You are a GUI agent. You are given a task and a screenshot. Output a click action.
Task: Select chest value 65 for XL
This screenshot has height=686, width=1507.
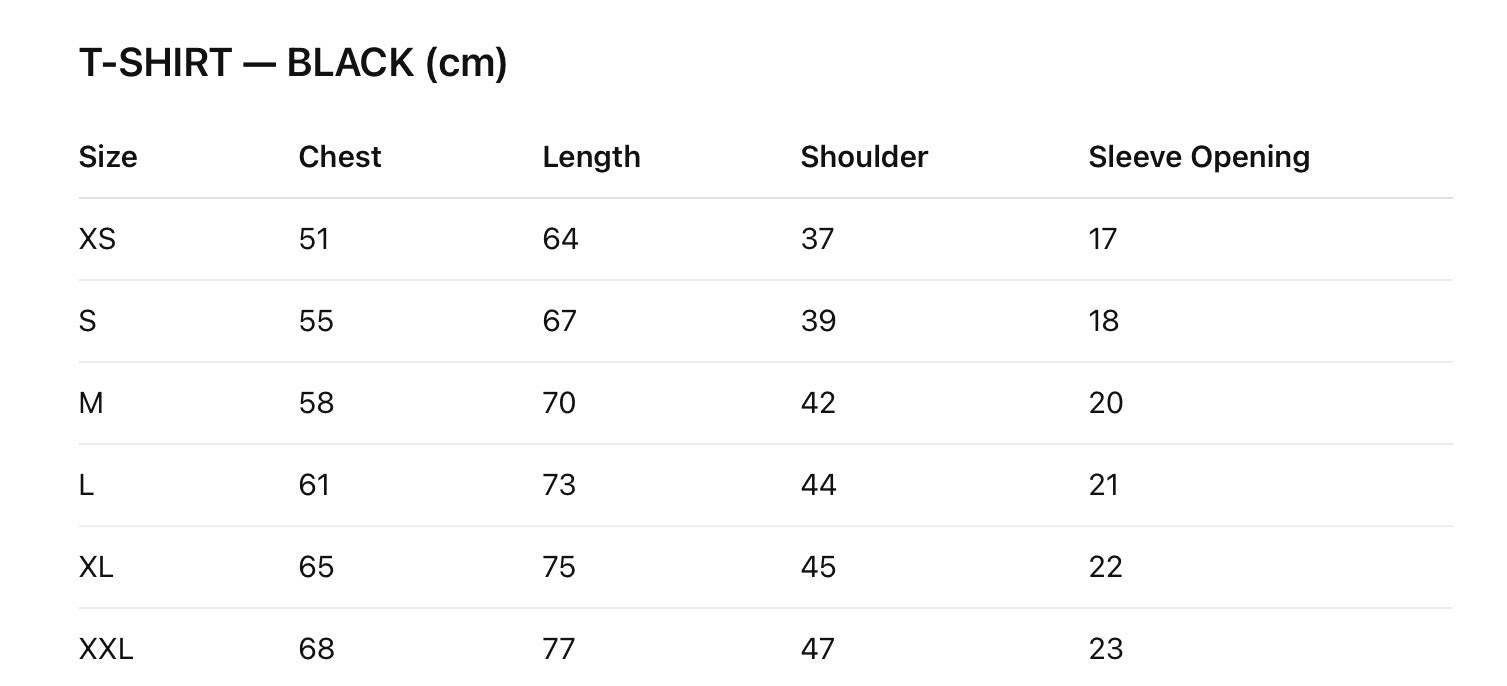316,567
